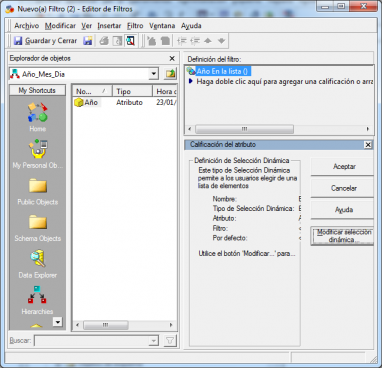The image size is (382, 368).
Task: Toggle the object browser icon in toolbar
Action: 130,41
